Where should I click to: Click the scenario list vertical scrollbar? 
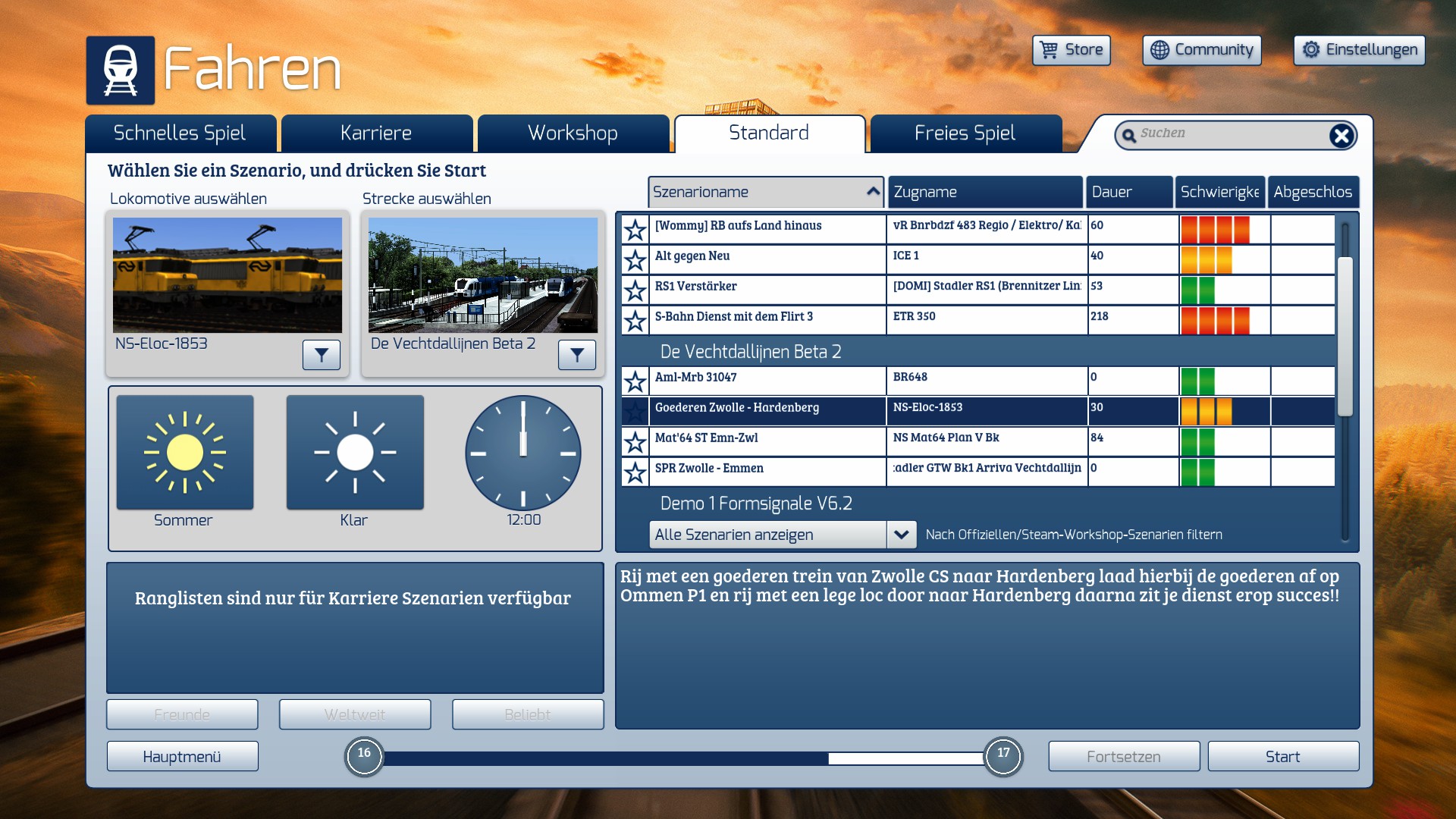[x=1345, y=337]
